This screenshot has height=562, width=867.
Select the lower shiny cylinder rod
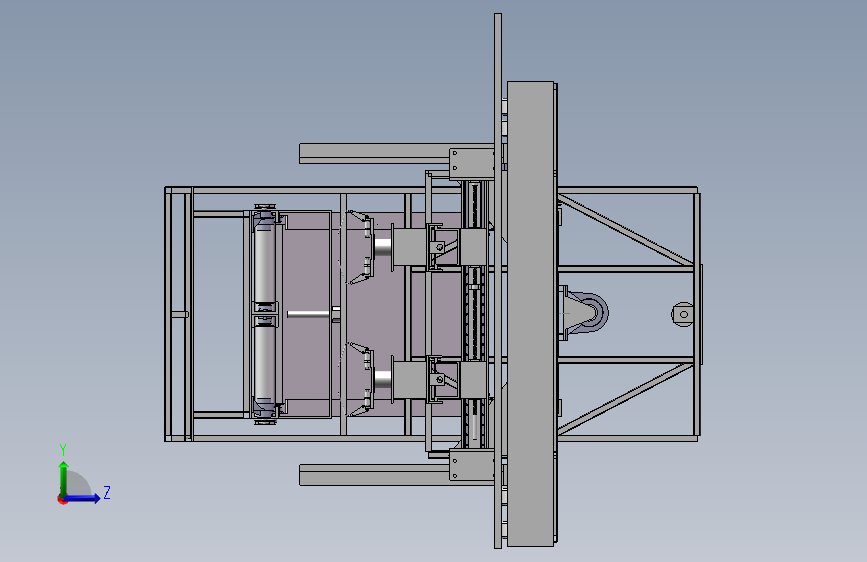coord(383,379)
